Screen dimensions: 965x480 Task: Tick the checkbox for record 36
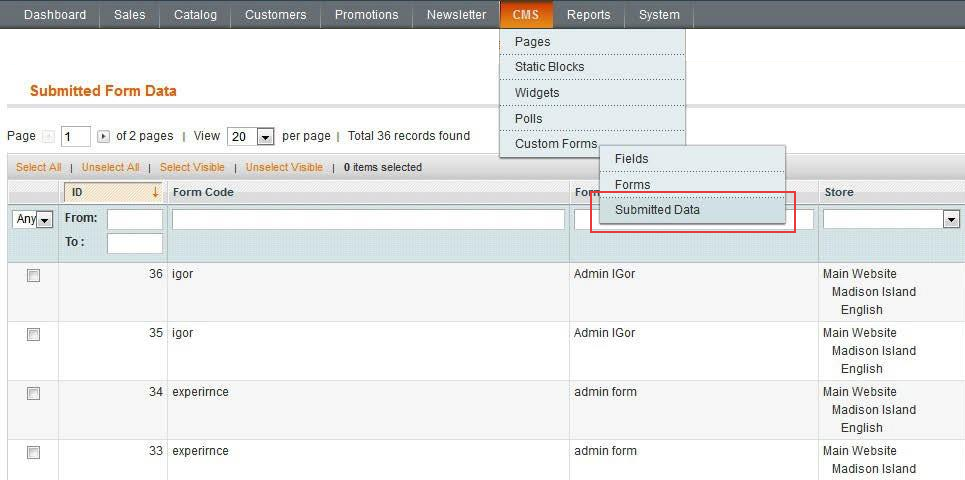[x=33, y=276]
